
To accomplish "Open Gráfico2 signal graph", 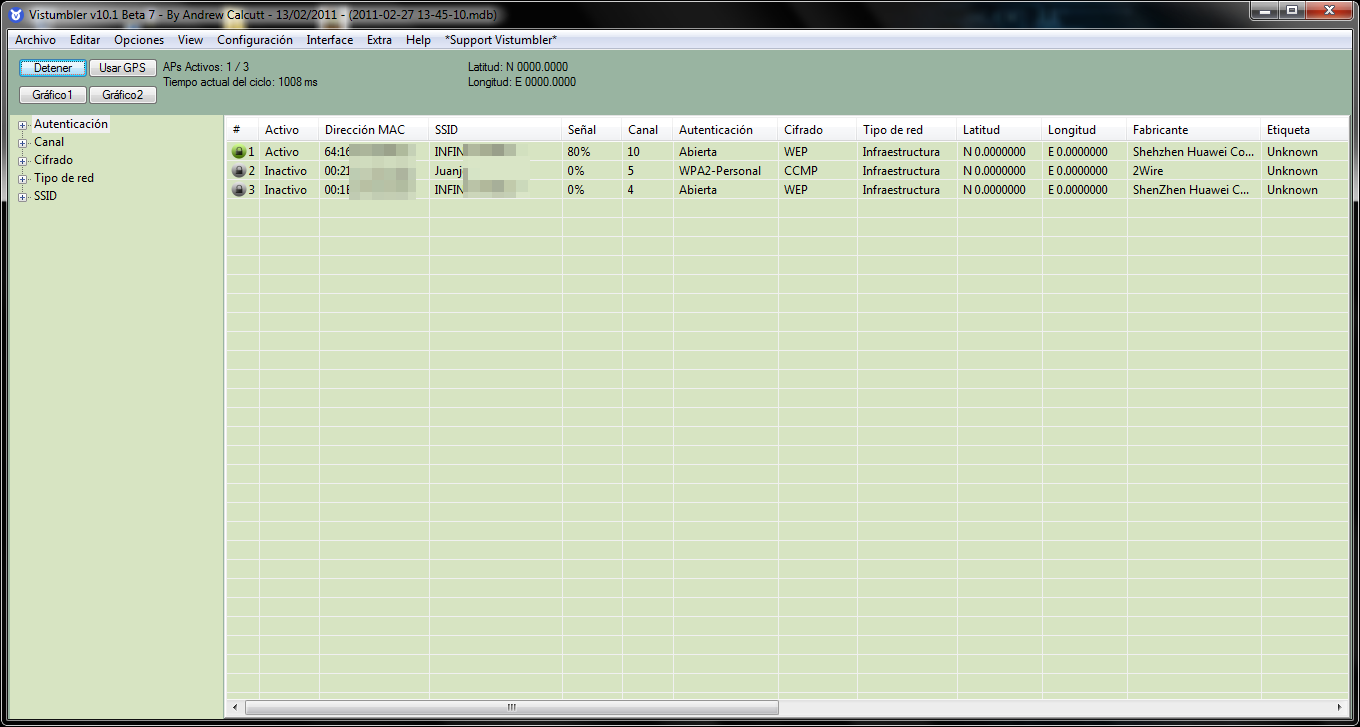I will (x=122, y=95).
